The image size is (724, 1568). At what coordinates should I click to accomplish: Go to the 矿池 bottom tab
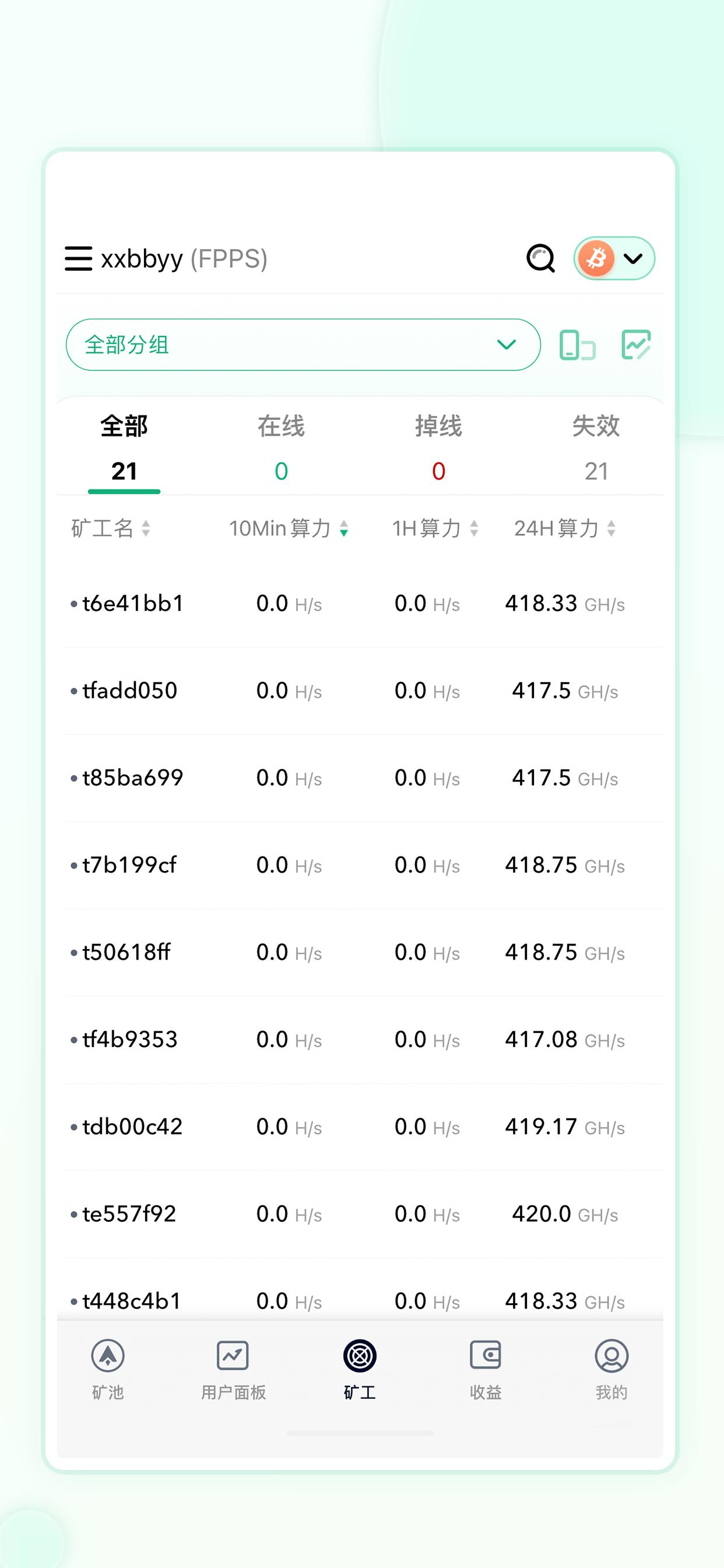pos(108,1370)
